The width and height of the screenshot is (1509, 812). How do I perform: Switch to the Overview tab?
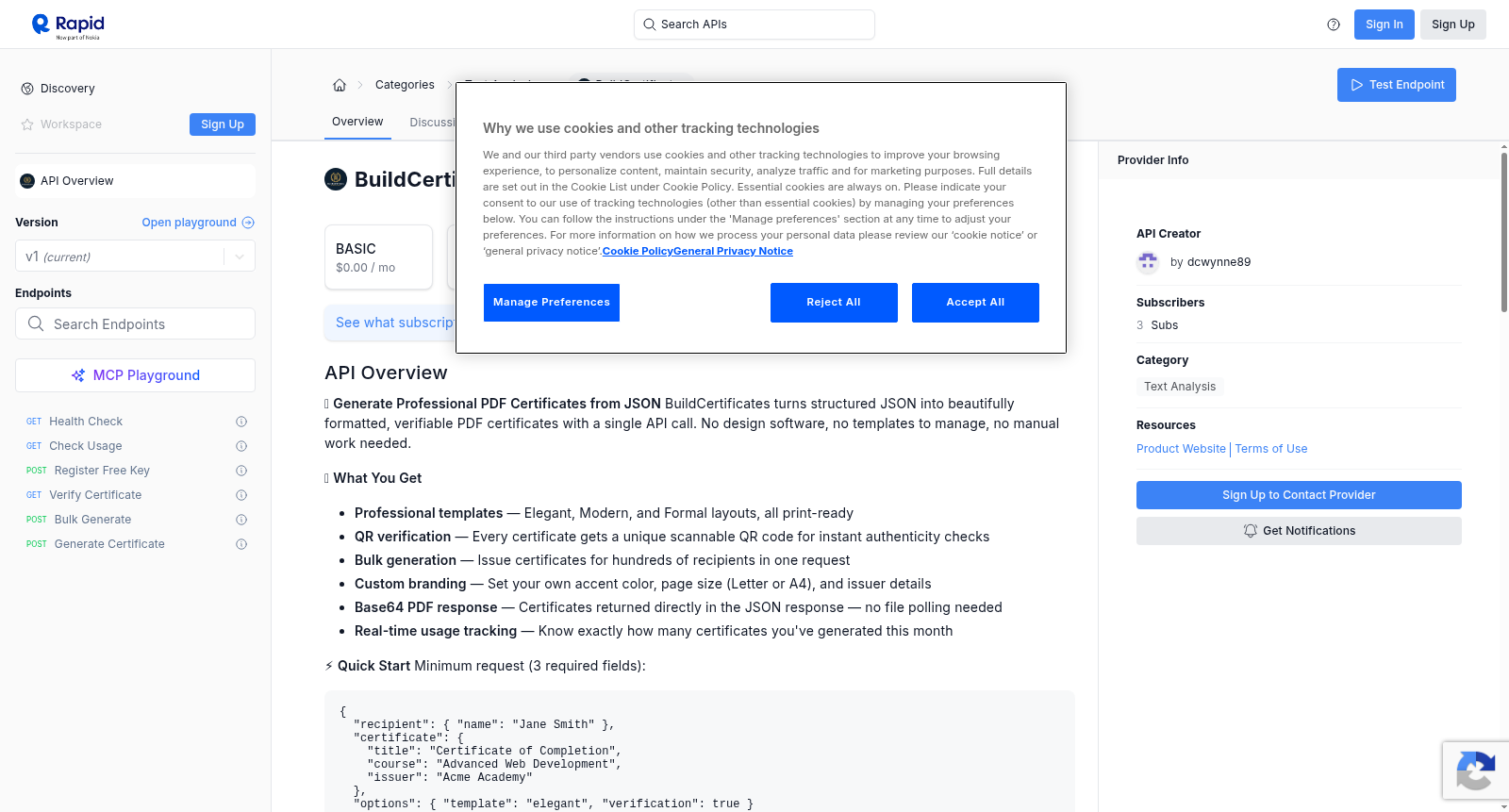357,122
